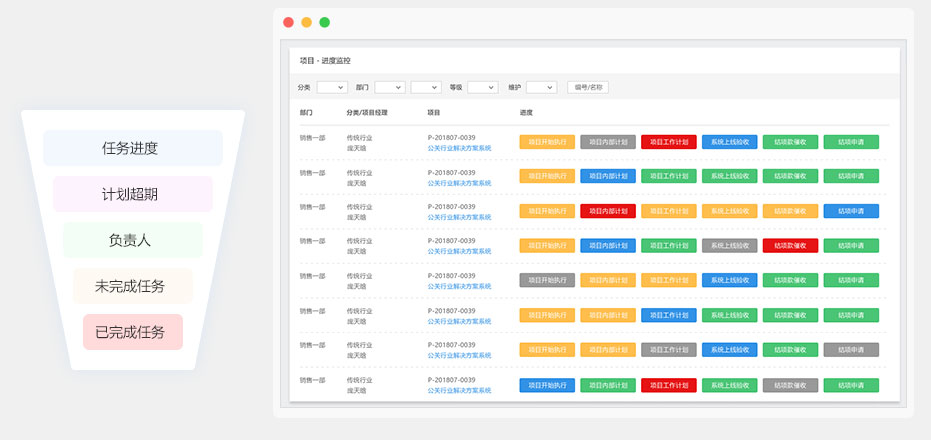Click the 编号/名称 search input field
Viewport: 931px width, 440px height.
(587, 87)
